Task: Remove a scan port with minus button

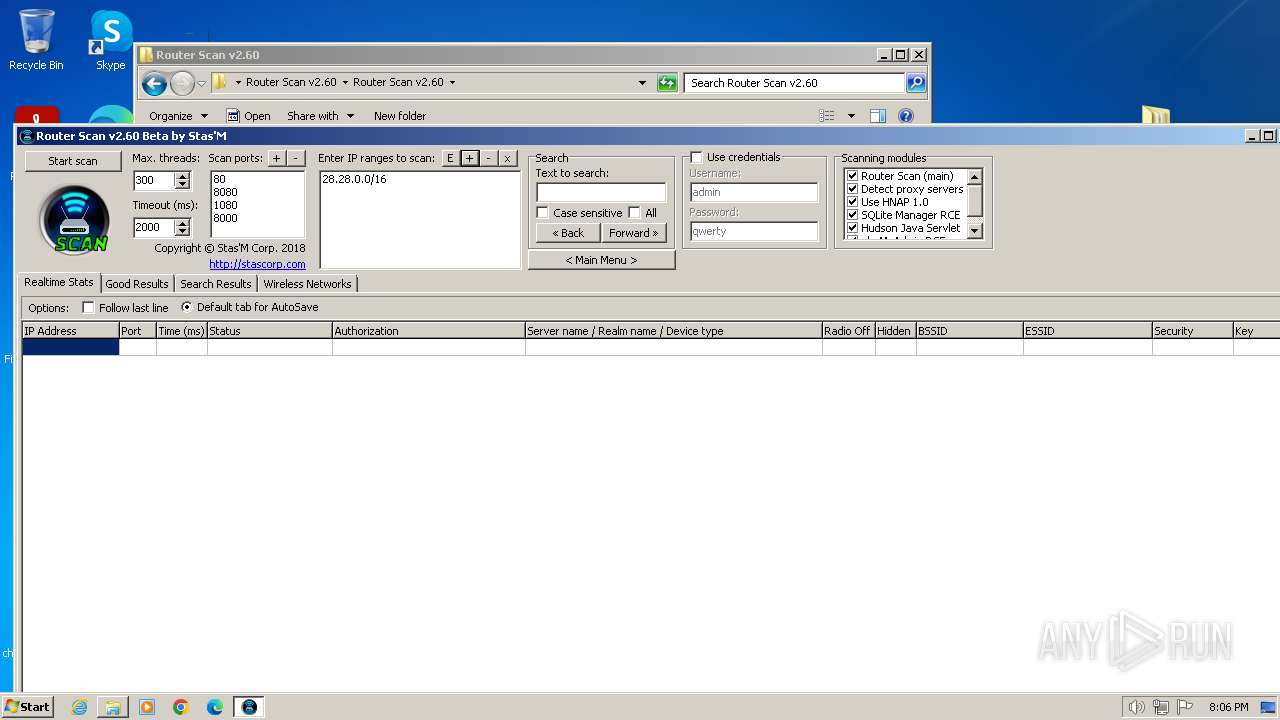Action: coord(295,158)
